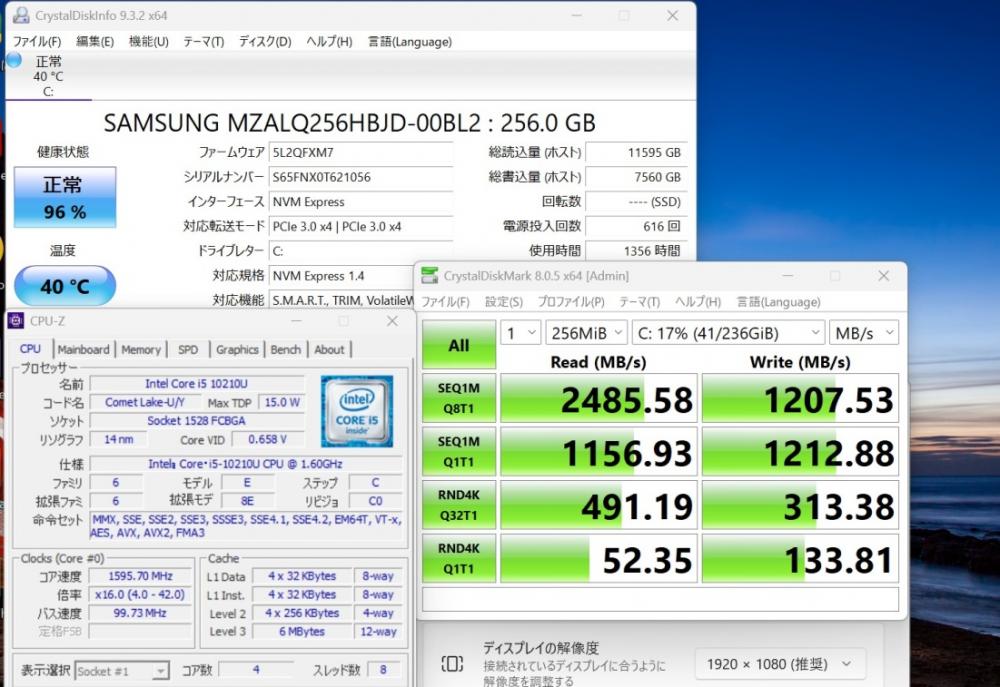The image size is (1000, 687).
Task: Open the 256MiB test size dropdown
Action: tap(586, 333)
